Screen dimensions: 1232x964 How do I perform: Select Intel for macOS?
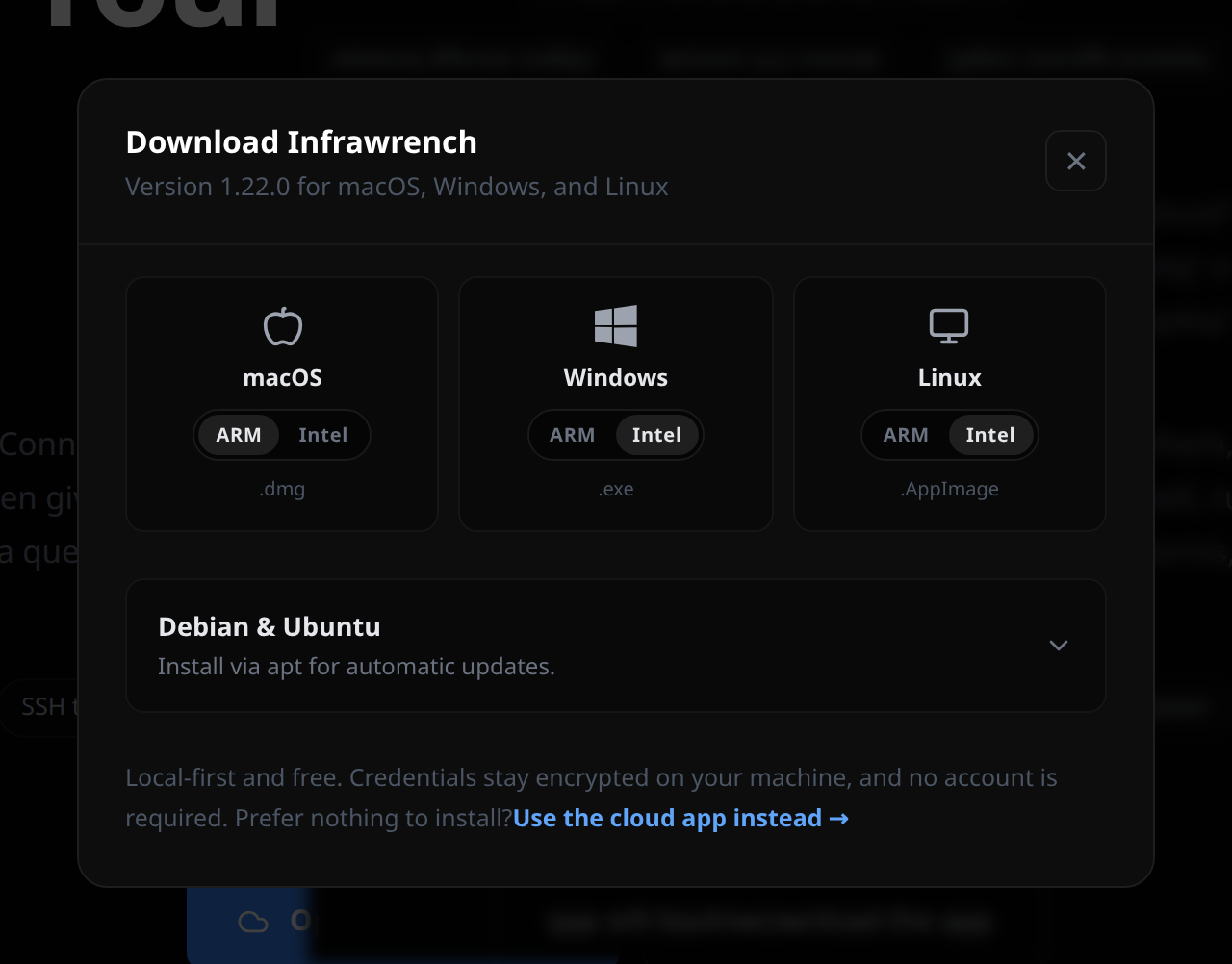coord(322,435)
